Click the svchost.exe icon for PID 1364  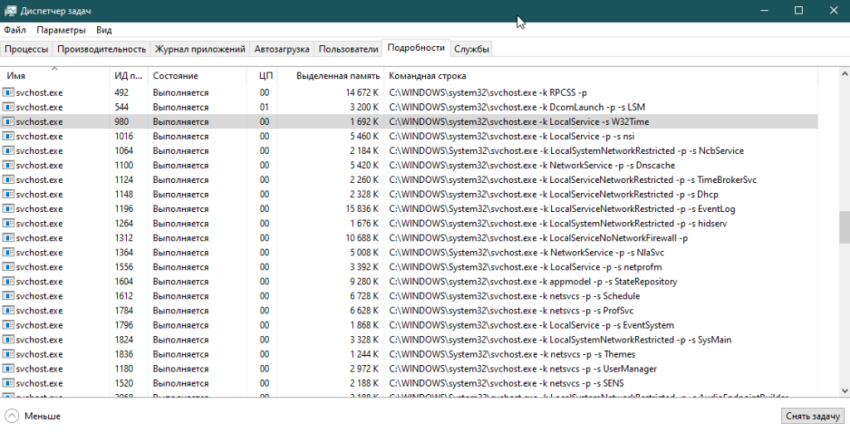pos(8,253)
